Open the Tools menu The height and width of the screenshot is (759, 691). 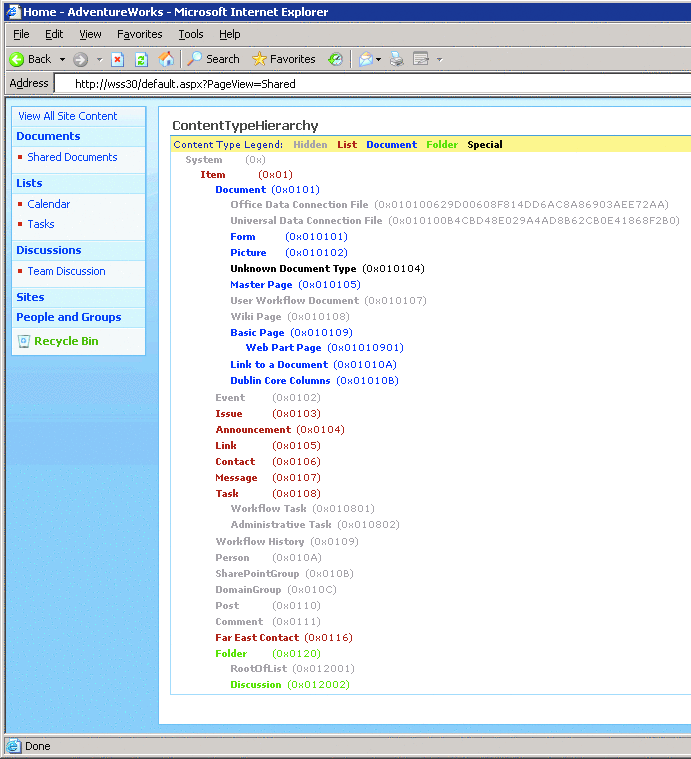[x=191, y=34]
